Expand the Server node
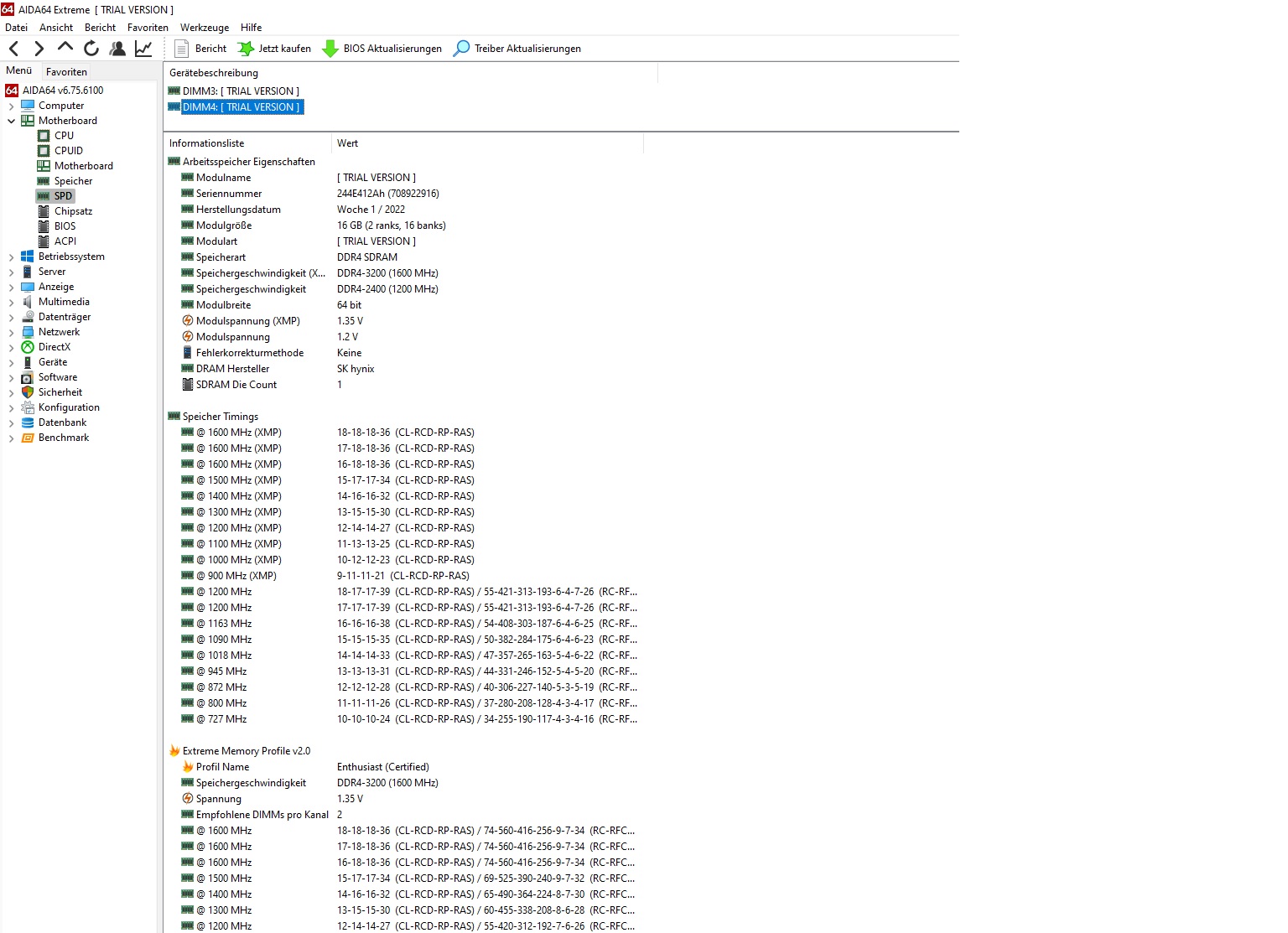 pos(11,272)
